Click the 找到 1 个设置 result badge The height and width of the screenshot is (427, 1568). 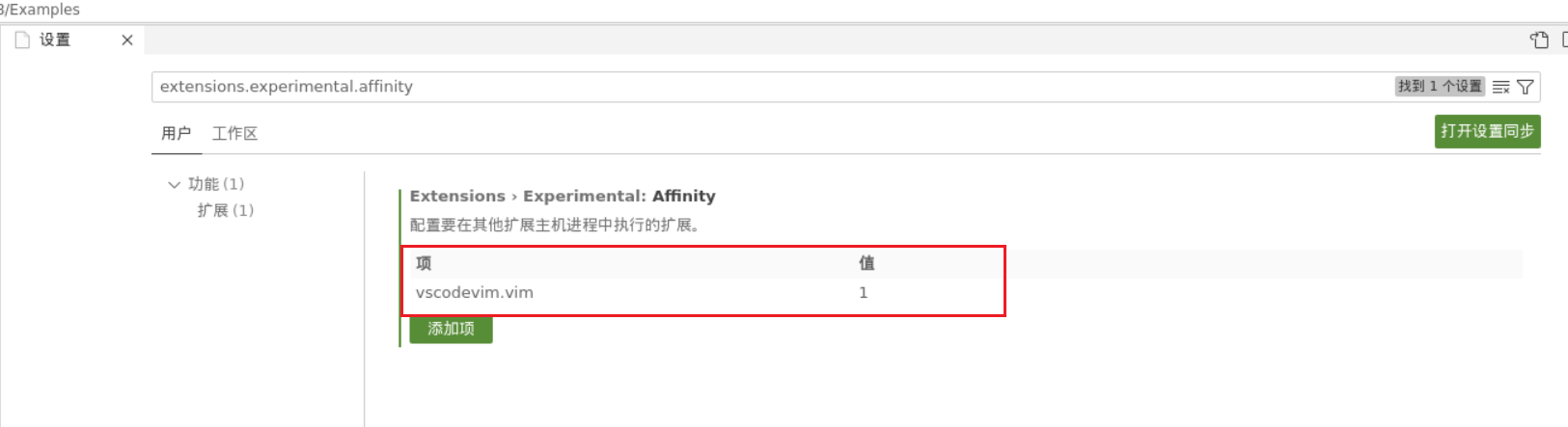tap(1440, 87)
